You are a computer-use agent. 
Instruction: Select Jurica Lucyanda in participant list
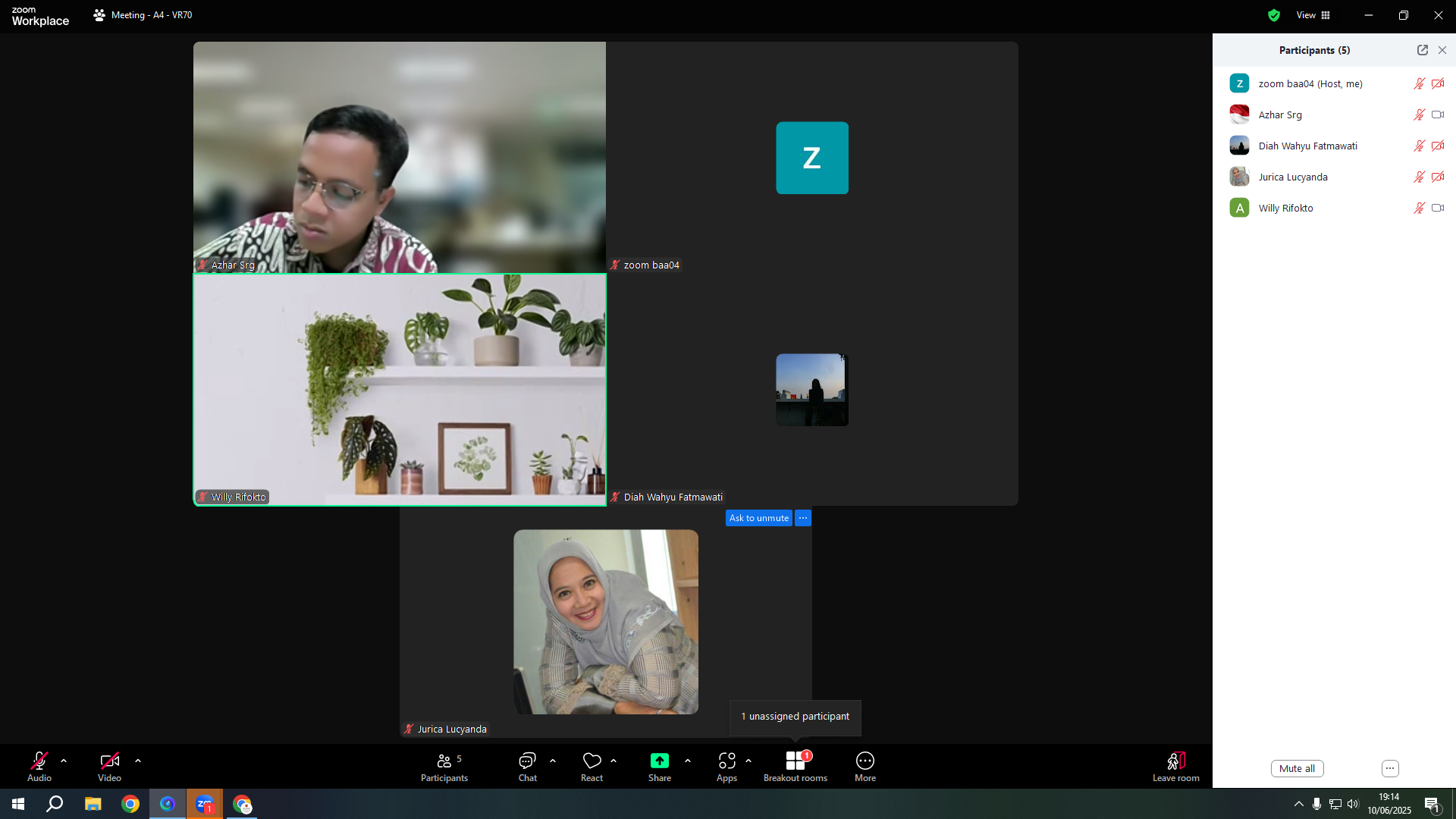pyautogui.click(x=1334, y=177)
